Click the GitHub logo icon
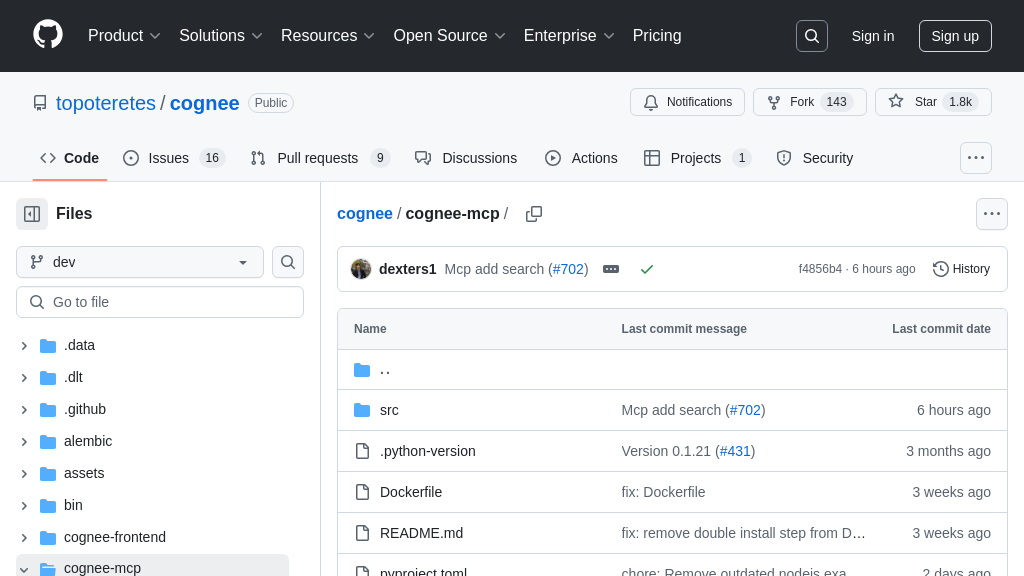The width and height of the screenshot is (1024, 576). 48,35
